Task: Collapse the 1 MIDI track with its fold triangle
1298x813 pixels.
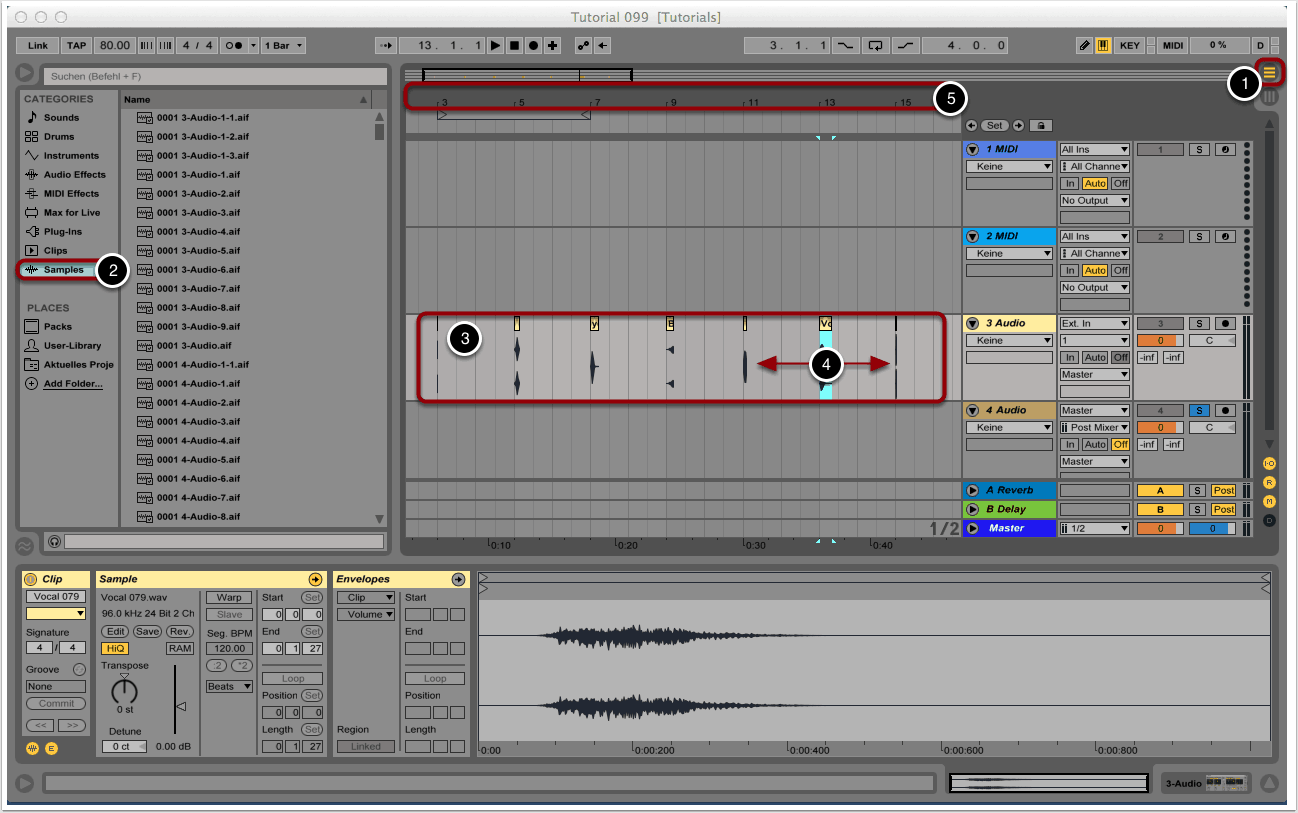Action: [972, 150]
